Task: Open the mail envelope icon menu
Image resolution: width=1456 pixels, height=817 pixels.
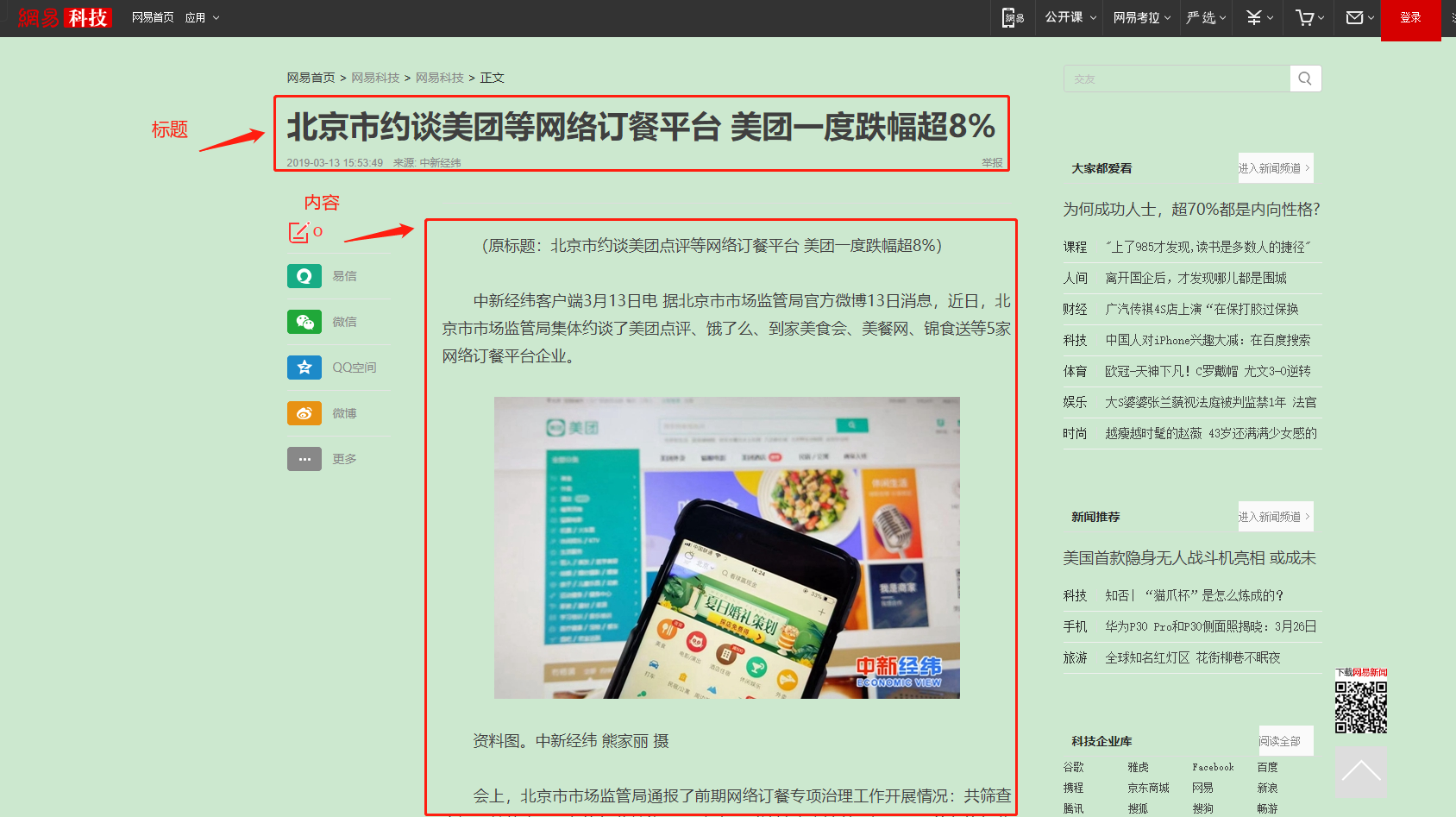Action: tap(1360, 17)
